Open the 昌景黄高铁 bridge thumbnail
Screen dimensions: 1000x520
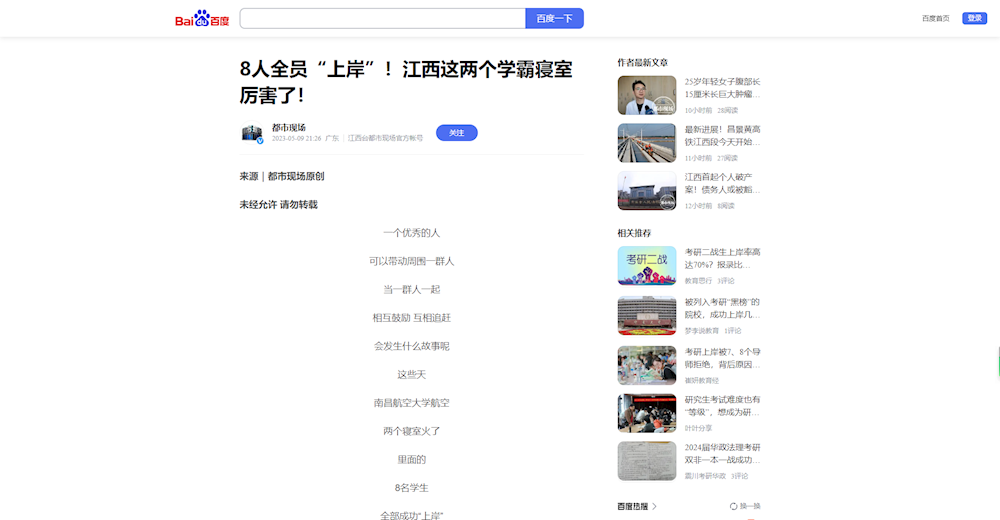point(647,143)
